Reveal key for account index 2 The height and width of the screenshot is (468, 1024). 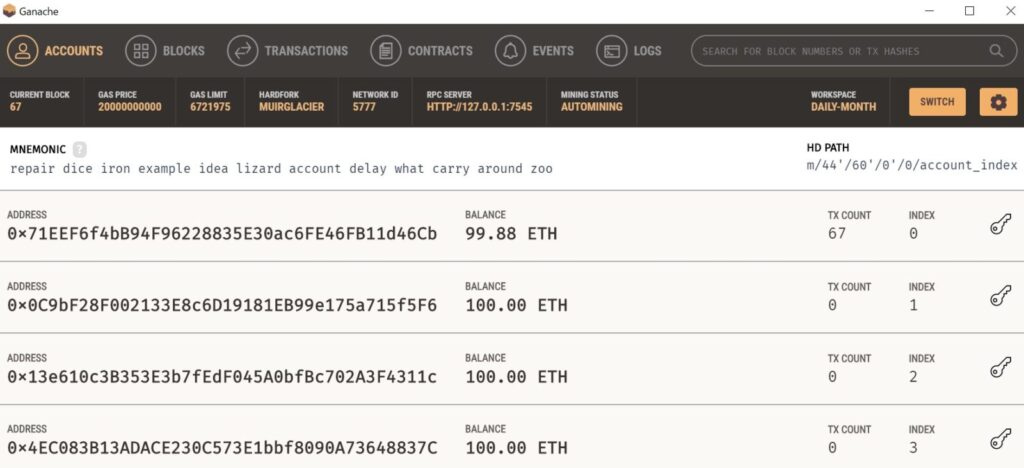click(x=1000, y=369)
